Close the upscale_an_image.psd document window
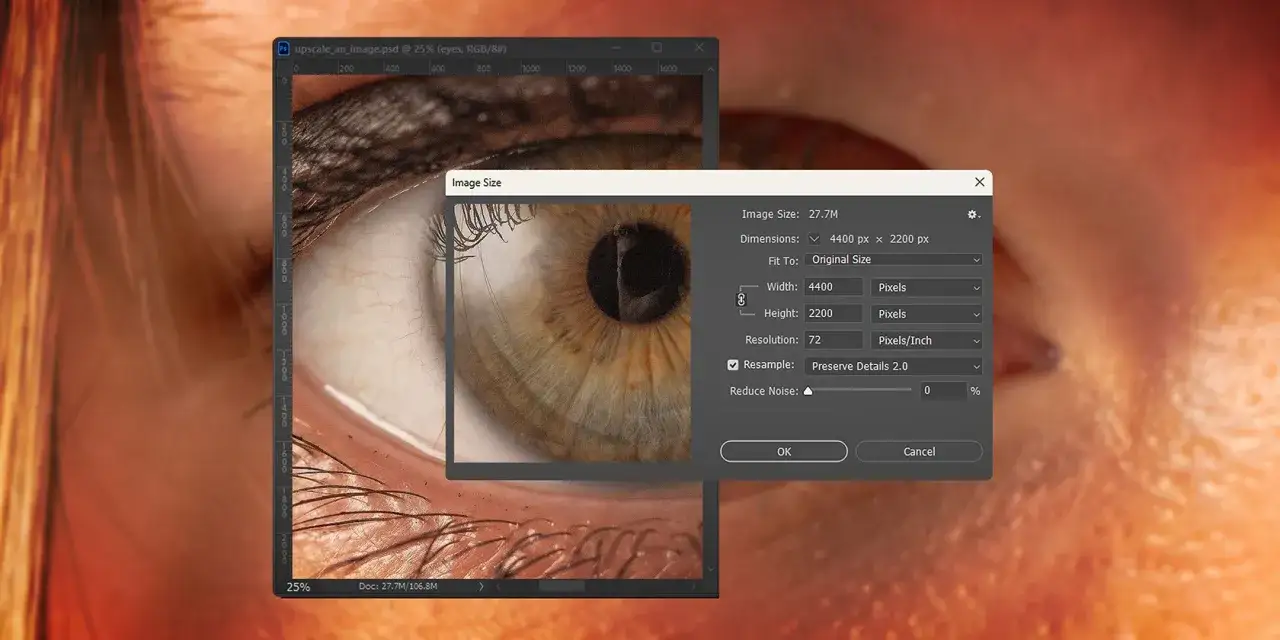1280x640 pixels. (701, 48)
